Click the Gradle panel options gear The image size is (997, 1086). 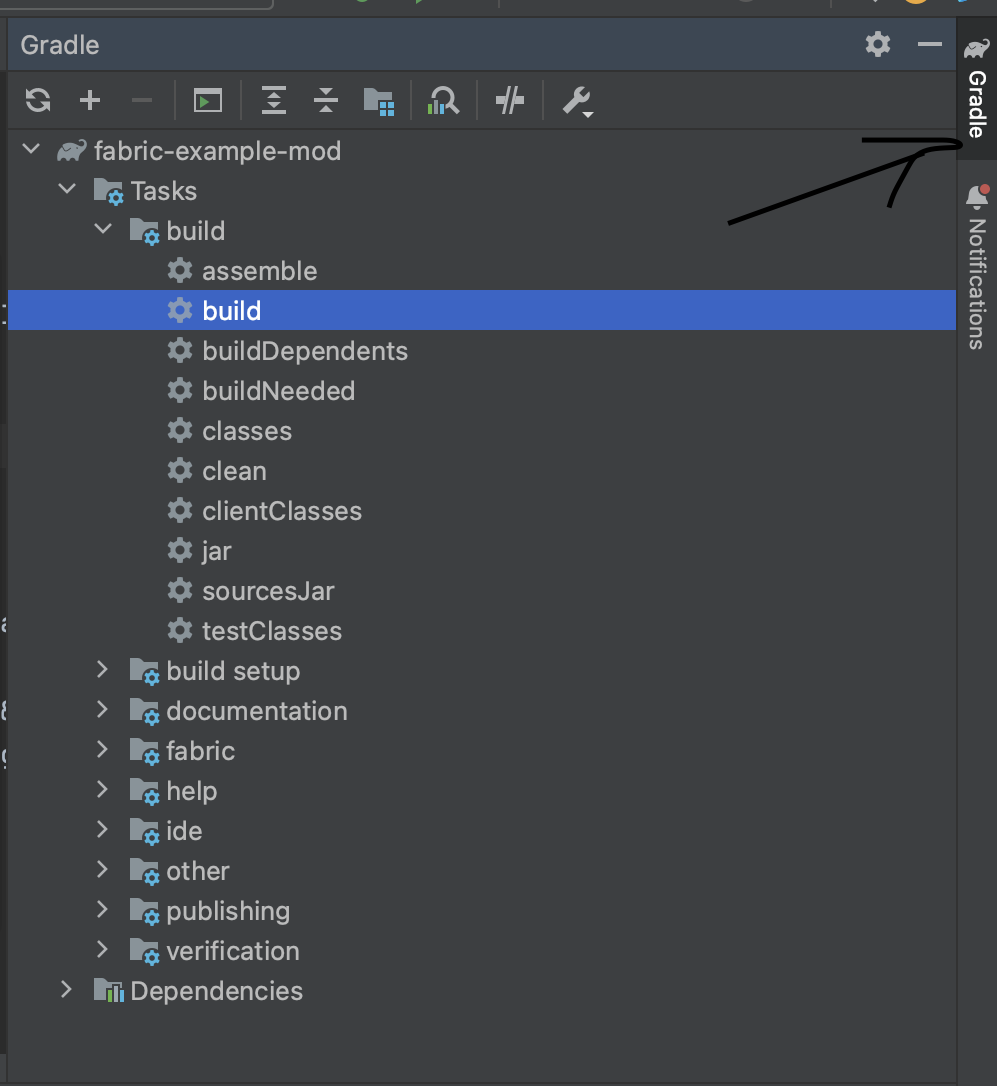pyautogui.click(x=877, y=44)
